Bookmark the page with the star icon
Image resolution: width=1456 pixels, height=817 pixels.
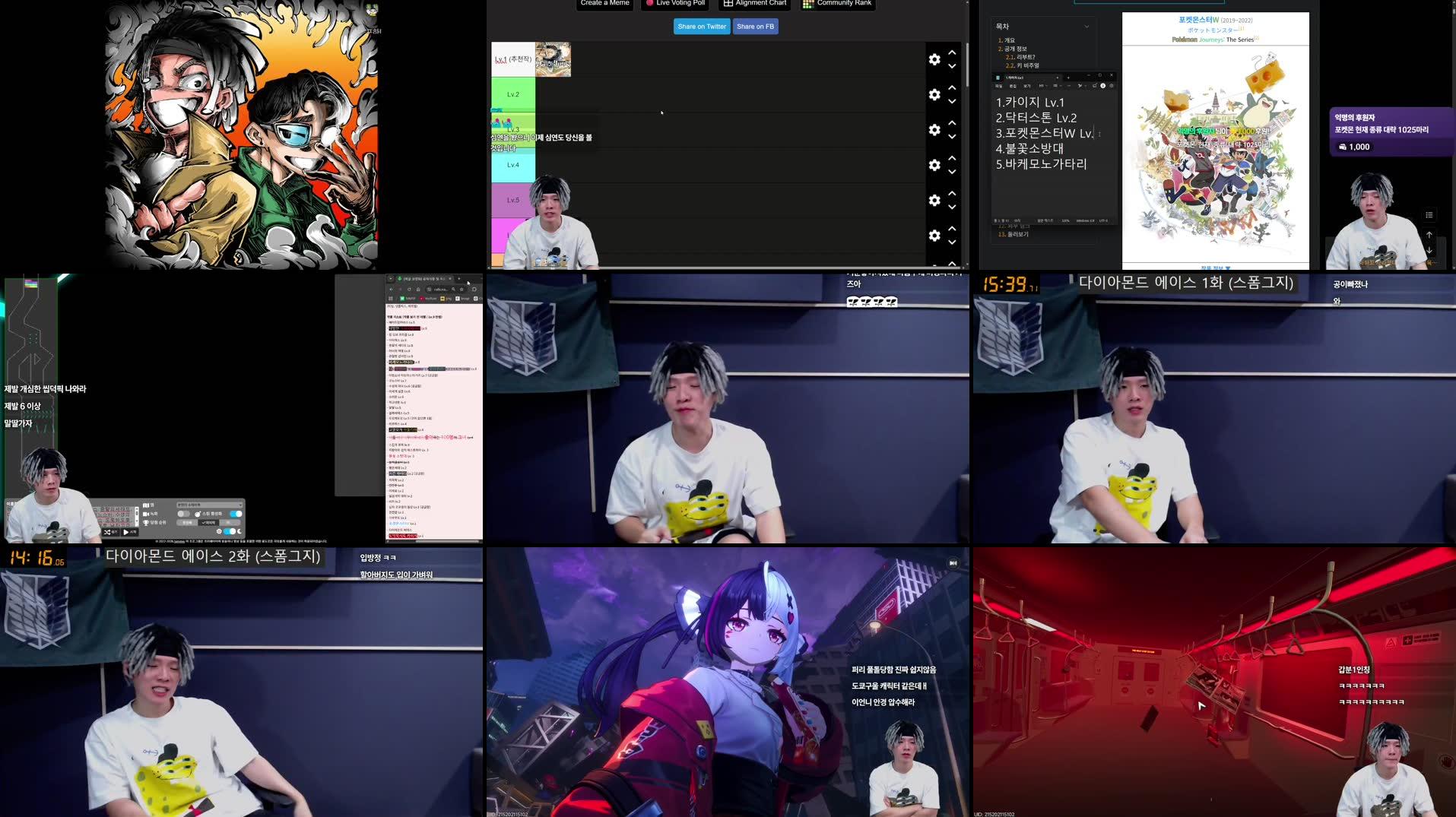pyautogui.click(x=462, y=290)
